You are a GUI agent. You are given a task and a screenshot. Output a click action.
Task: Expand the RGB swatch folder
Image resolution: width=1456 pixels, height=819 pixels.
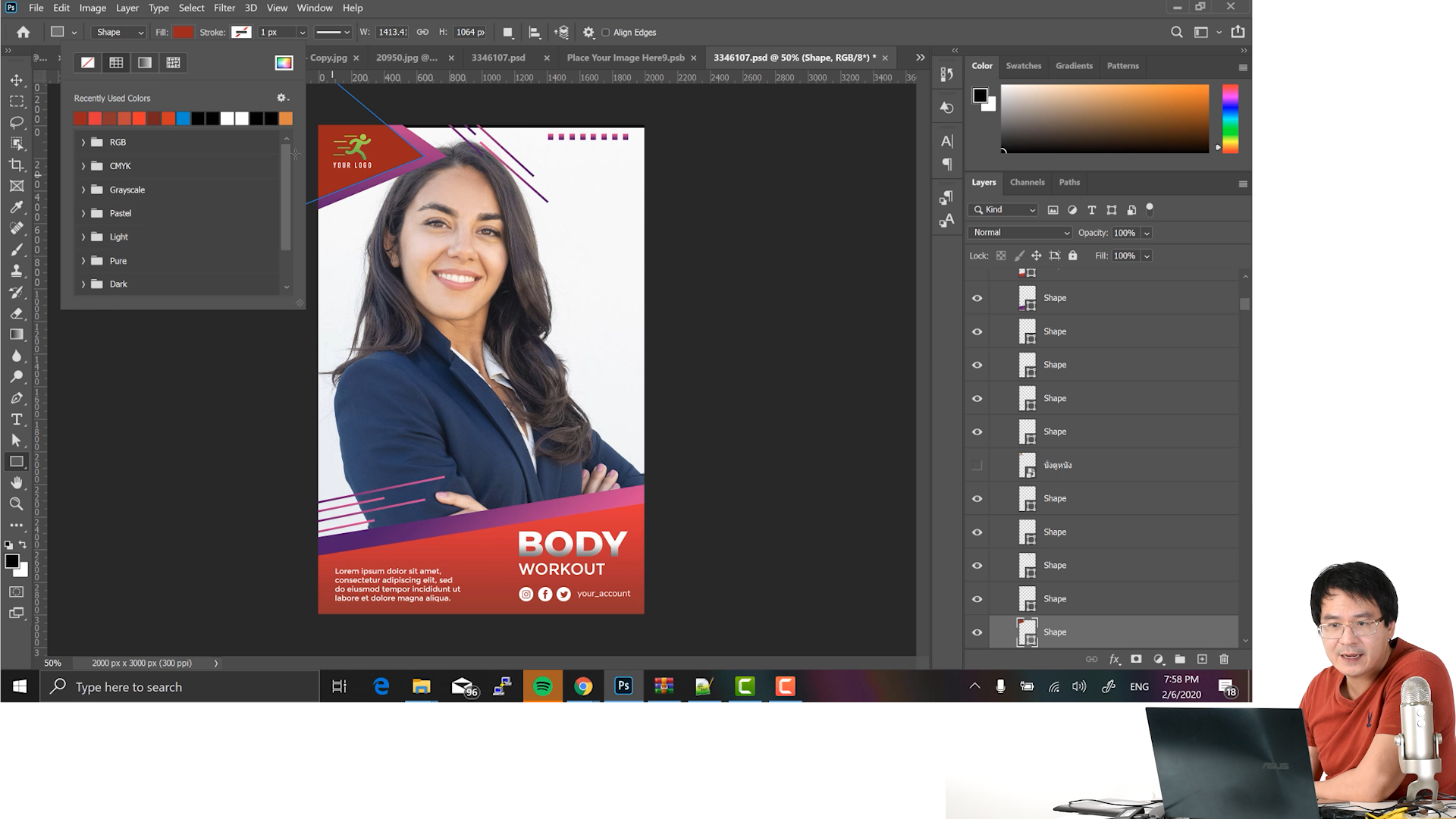click(83, 143)
